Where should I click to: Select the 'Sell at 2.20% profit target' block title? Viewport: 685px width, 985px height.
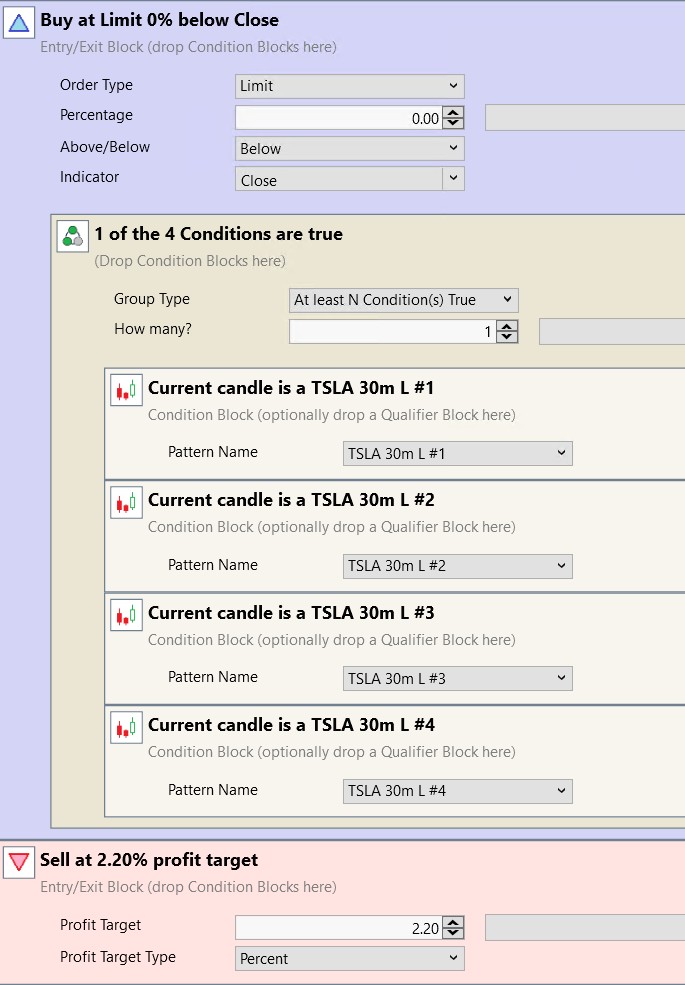[x=149, y=860]
